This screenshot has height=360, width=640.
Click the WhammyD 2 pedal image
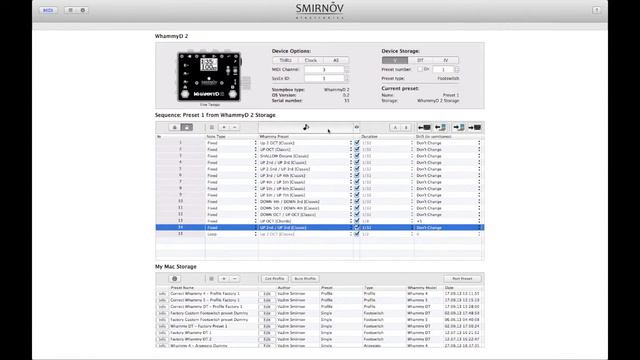pos(209,77)
